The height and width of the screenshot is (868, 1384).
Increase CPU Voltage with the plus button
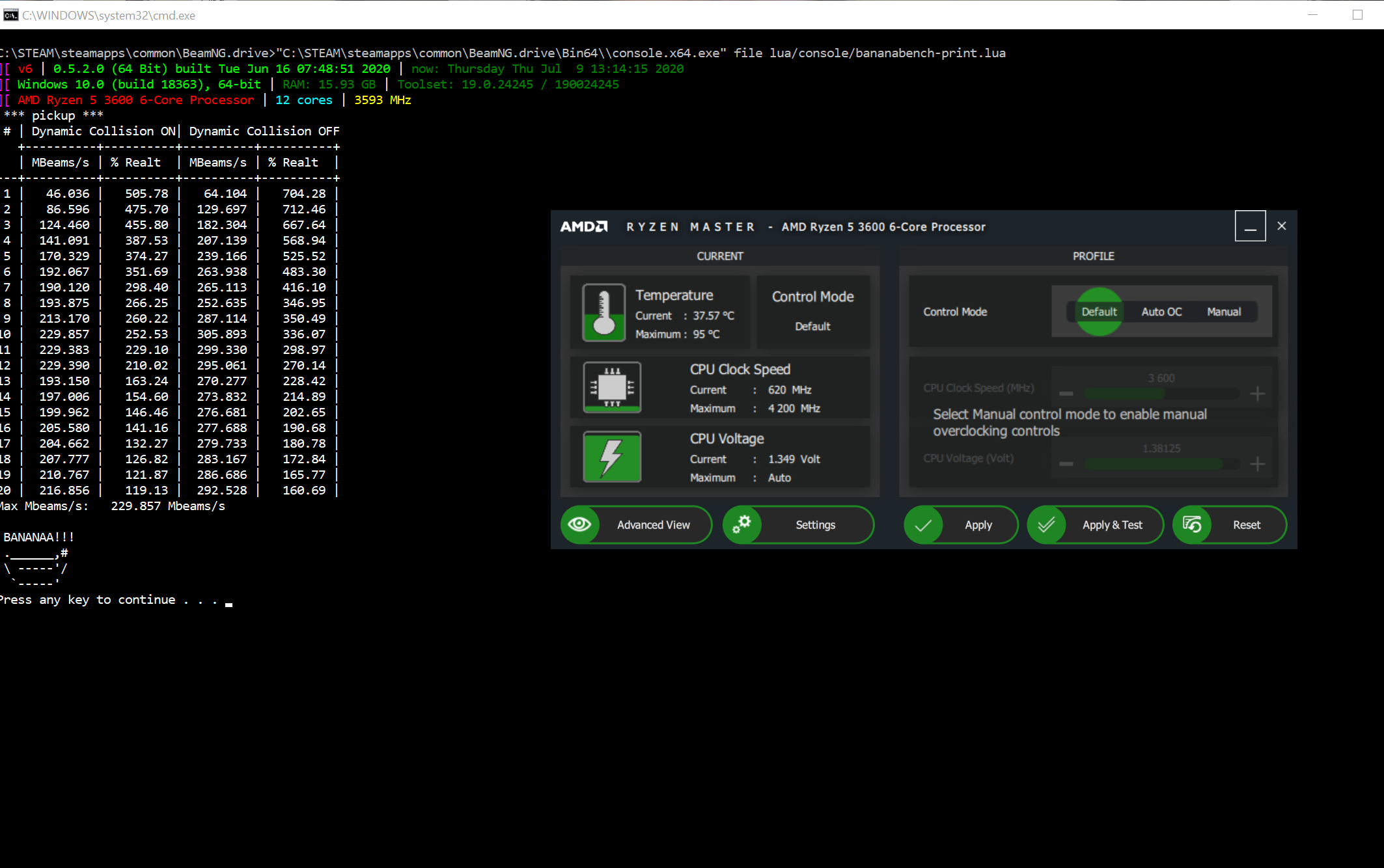tap(1258, 464)
